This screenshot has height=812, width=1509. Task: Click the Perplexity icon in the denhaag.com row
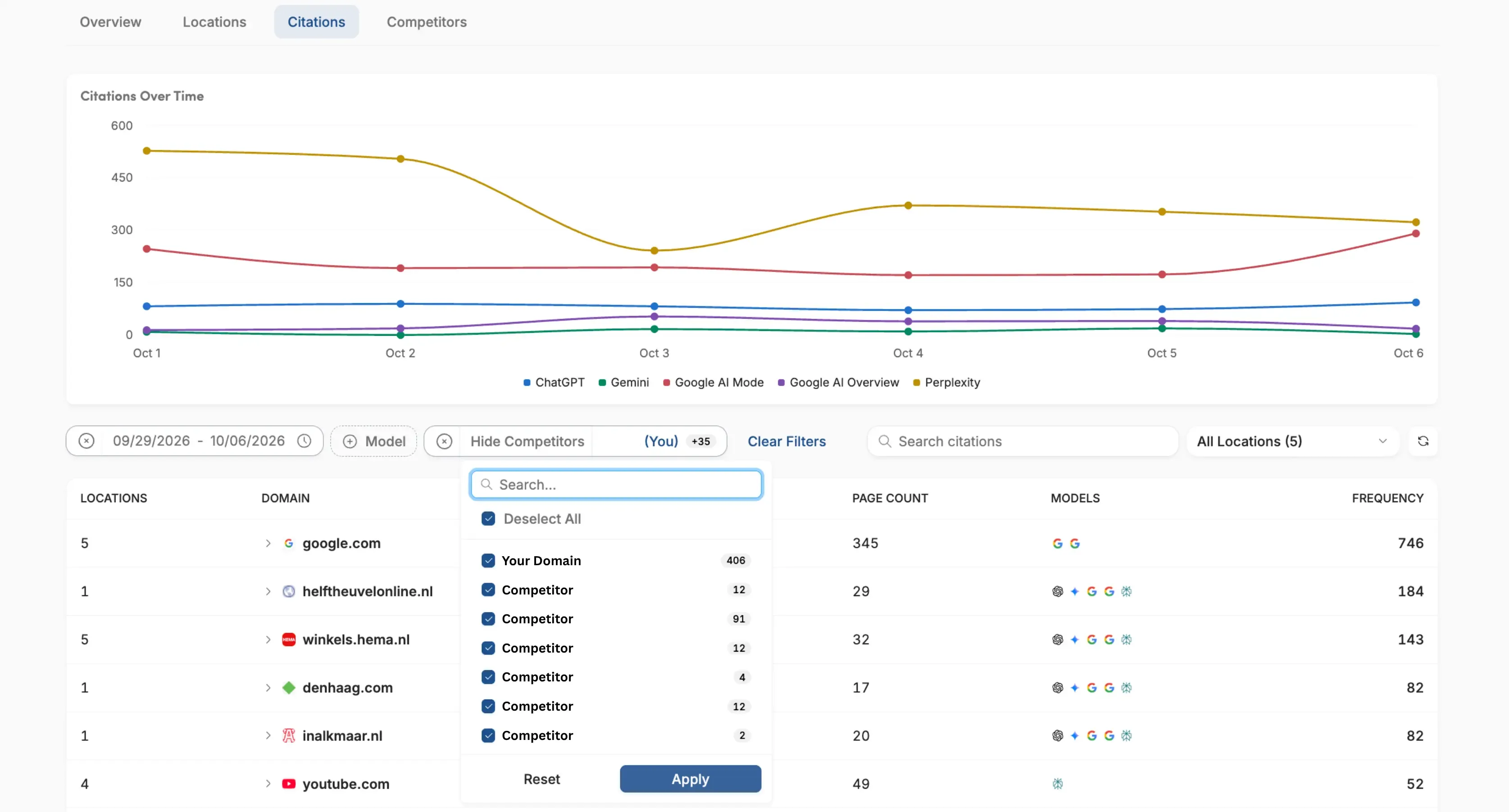point(1126,688)
